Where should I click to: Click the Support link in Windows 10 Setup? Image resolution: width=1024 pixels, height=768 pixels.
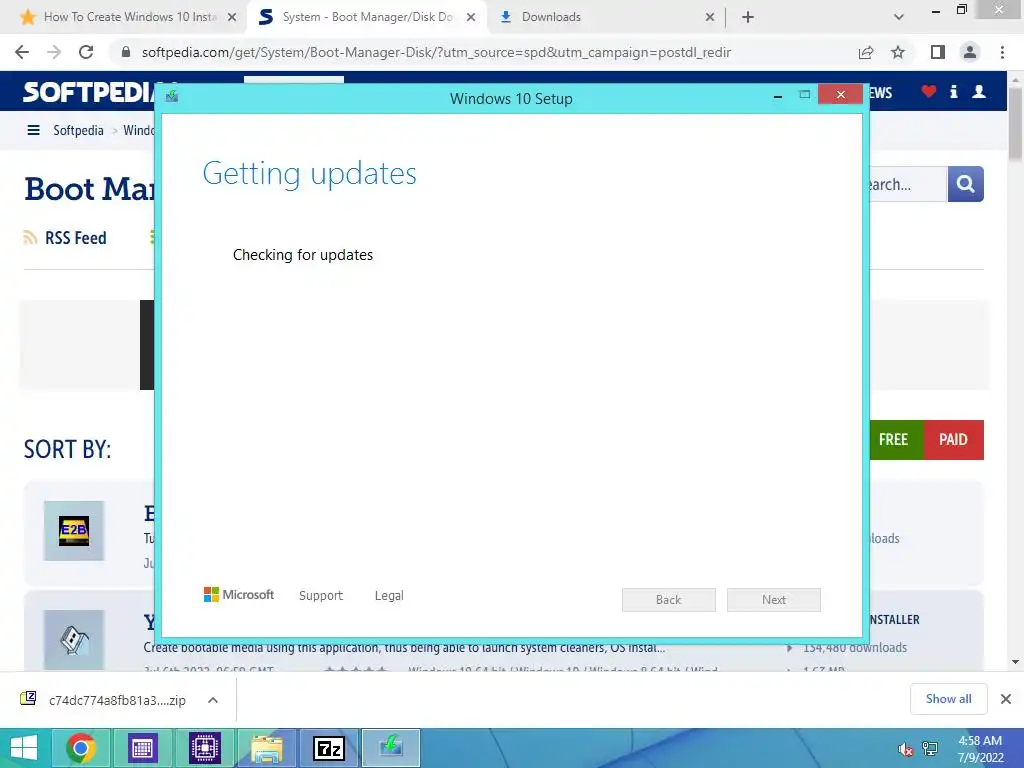point(321,596)
